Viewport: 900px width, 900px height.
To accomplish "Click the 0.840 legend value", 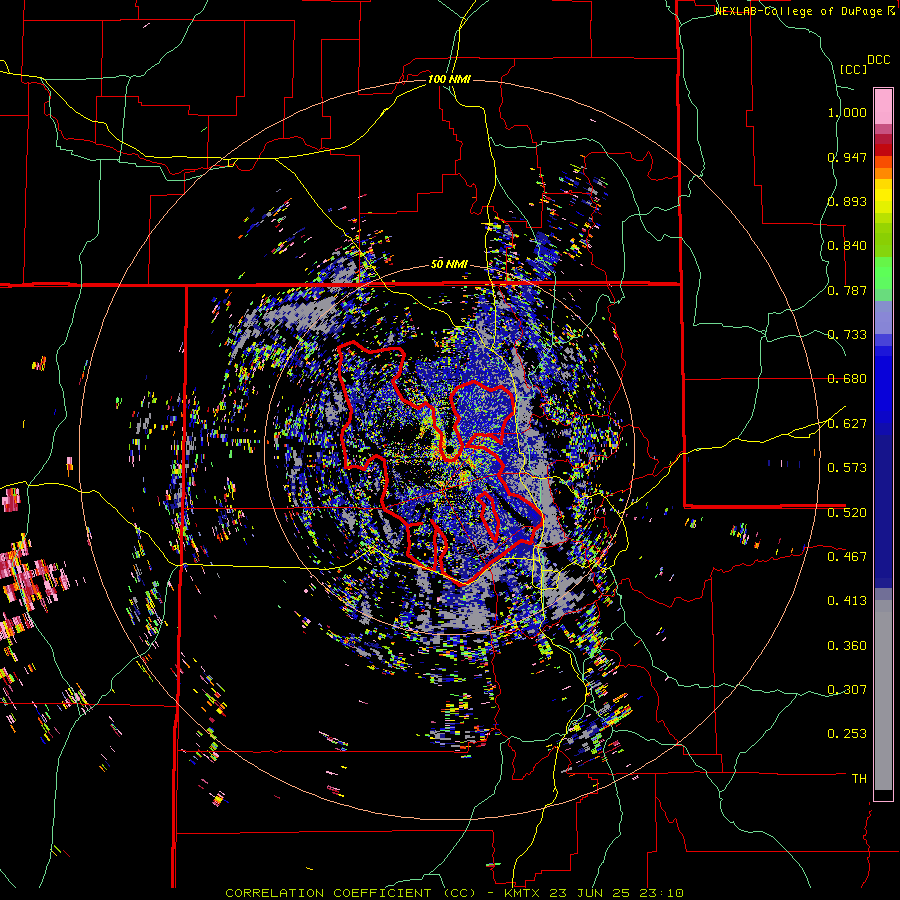I will [x=847, y=246].
